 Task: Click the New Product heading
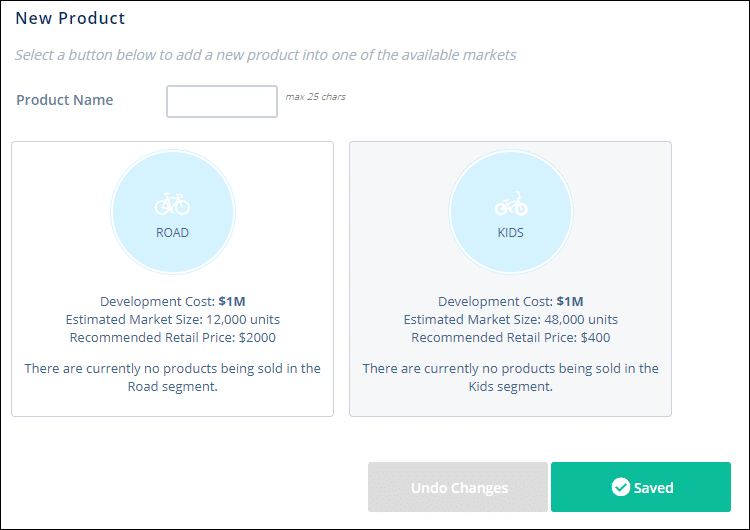[70, 18]
